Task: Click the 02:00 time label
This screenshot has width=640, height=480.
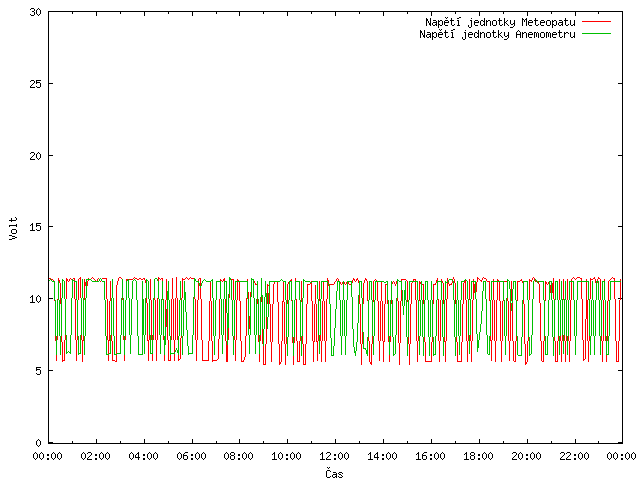Action: (x=96, y=456)
